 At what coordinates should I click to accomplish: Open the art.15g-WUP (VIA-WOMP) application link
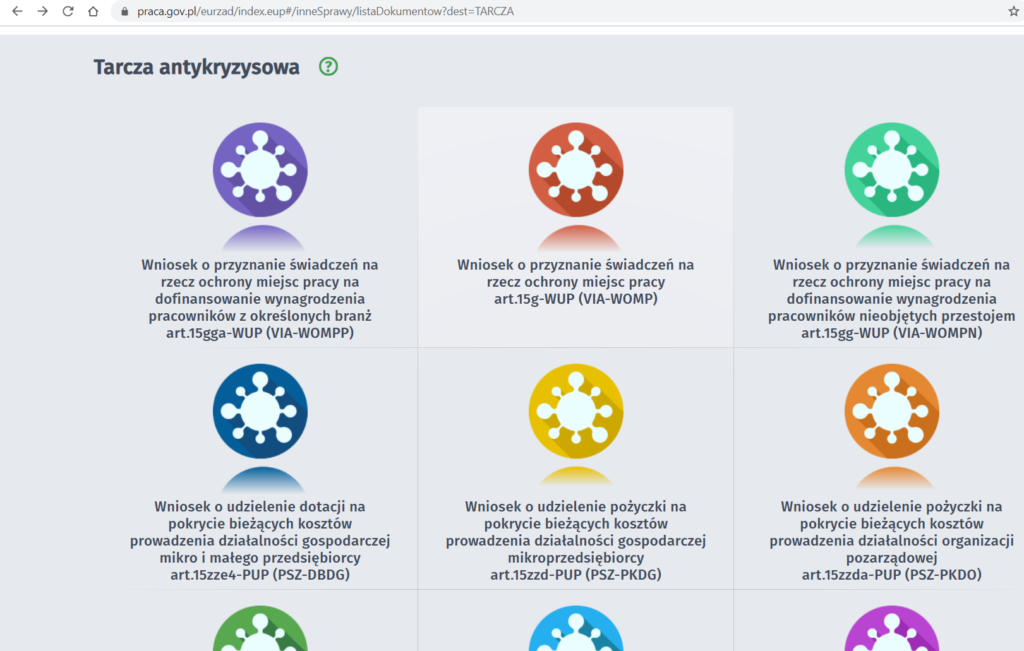point(576,281)
